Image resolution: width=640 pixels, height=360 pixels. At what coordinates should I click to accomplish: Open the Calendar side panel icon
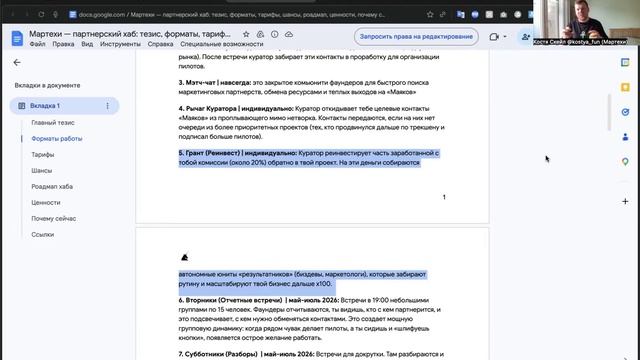coord(625,62)
